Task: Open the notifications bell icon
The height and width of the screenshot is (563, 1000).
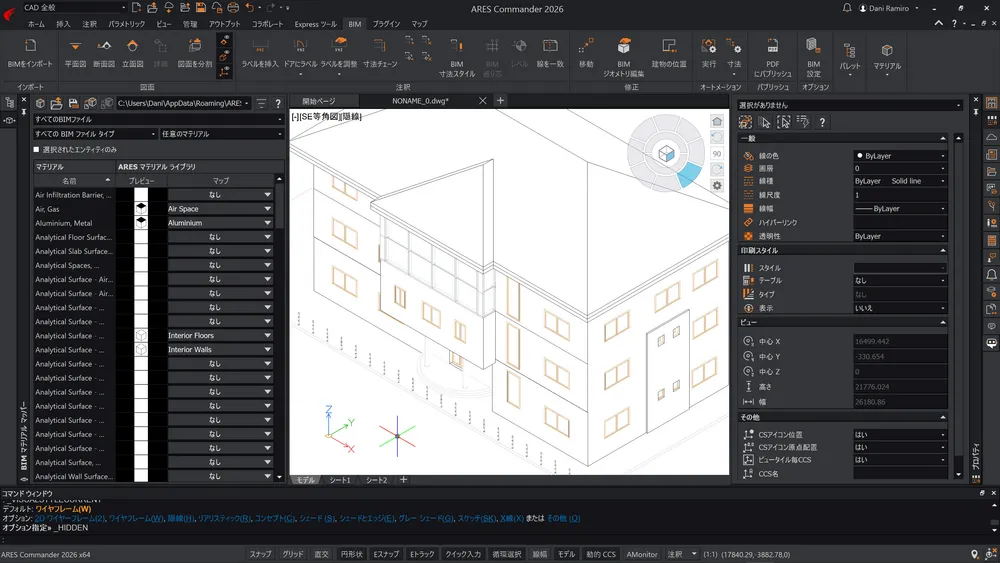Action: tap(847, 8)
